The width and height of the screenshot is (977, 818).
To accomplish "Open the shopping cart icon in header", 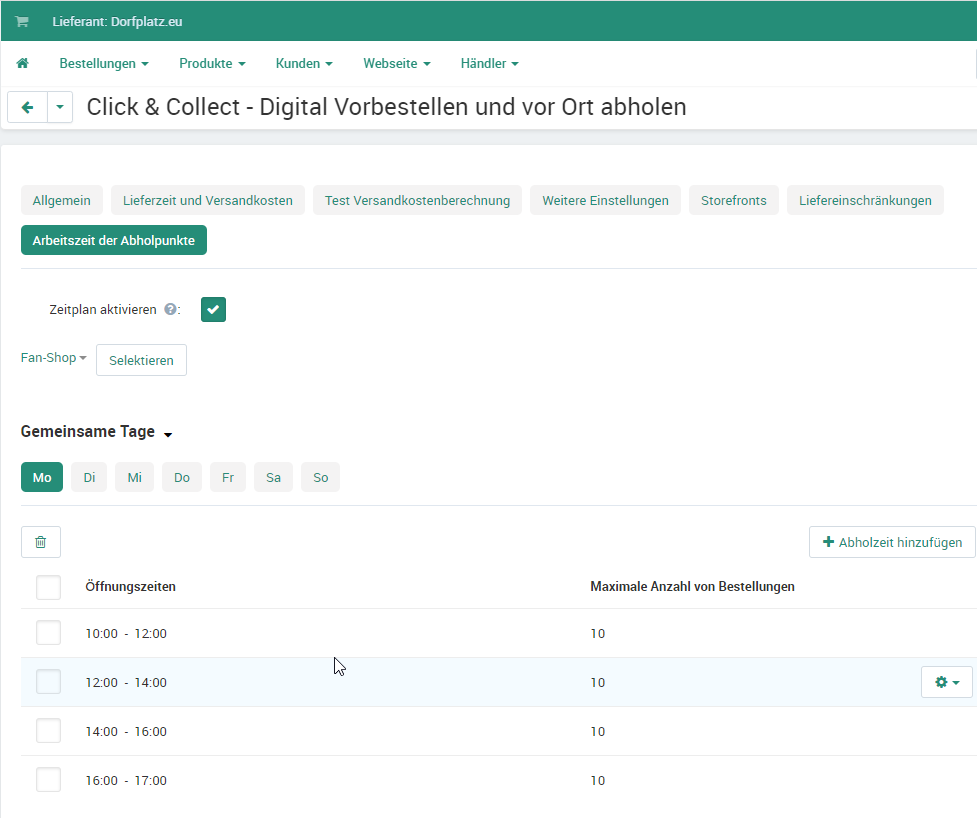I will pyautogui.click(x=22, y=22).
